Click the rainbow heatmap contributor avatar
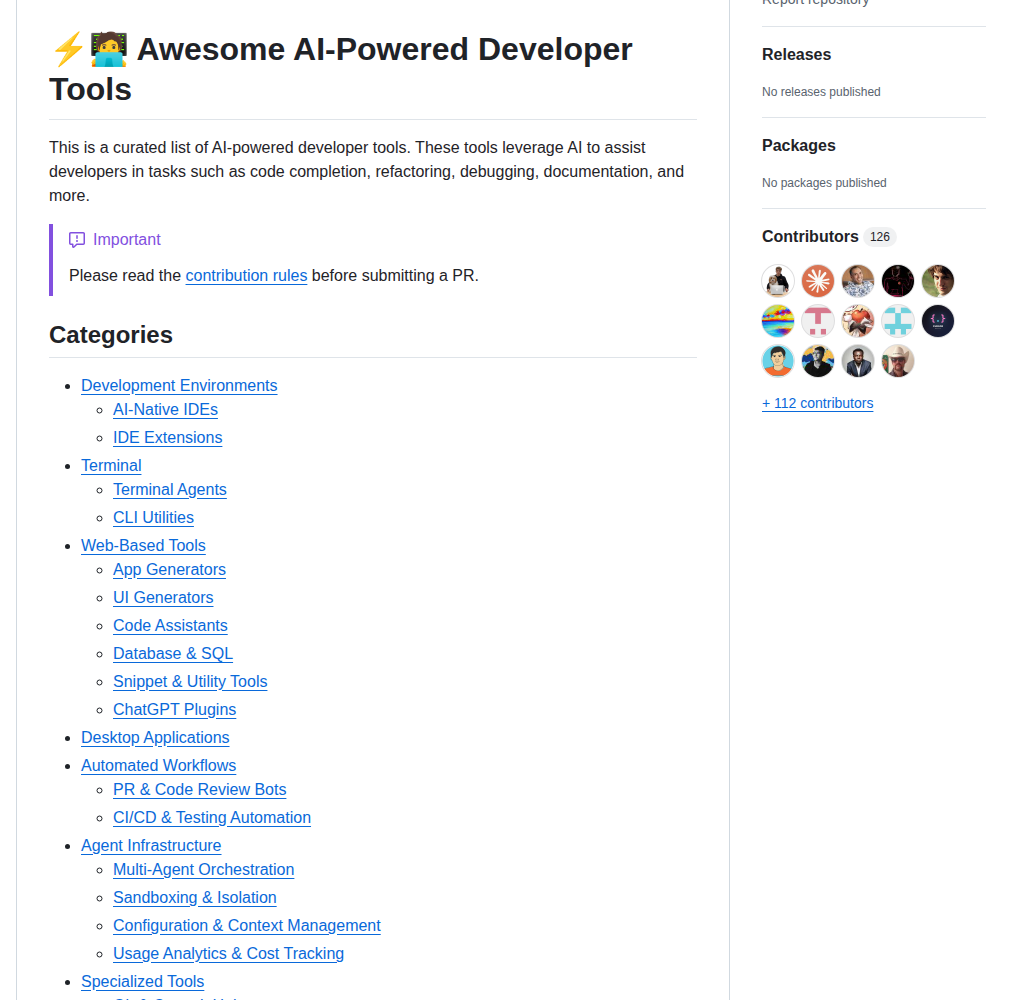Viewport: 1010px width, 1000px height. 778,321
